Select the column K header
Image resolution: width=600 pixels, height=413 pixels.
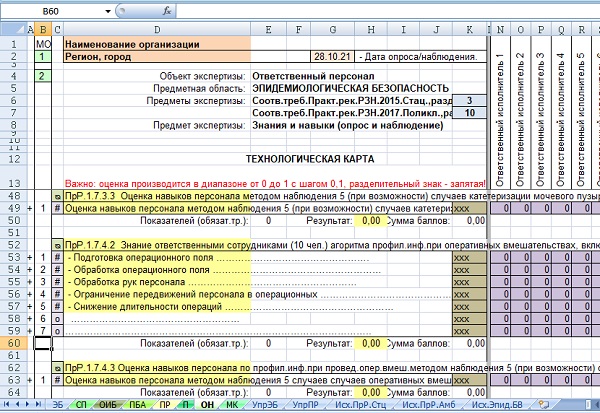click(x=470, y=30)
